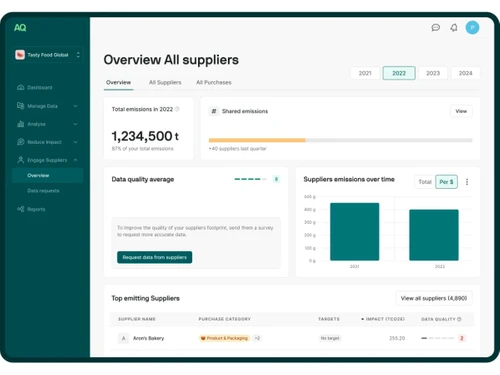Click the Shared emissions progress bar

[340, 140]
